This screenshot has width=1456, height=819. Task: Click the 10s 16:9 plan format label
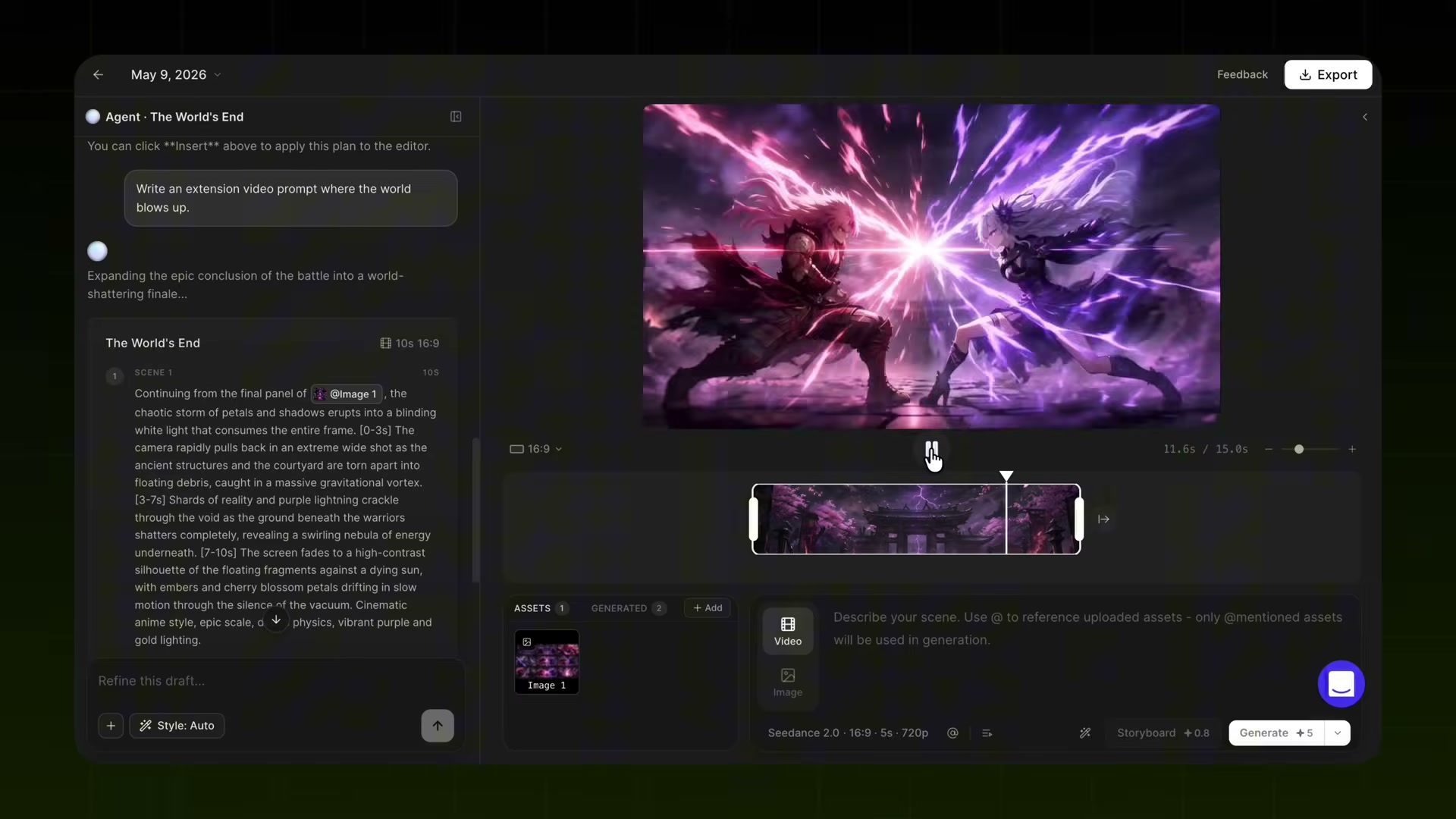click(409, 344)
